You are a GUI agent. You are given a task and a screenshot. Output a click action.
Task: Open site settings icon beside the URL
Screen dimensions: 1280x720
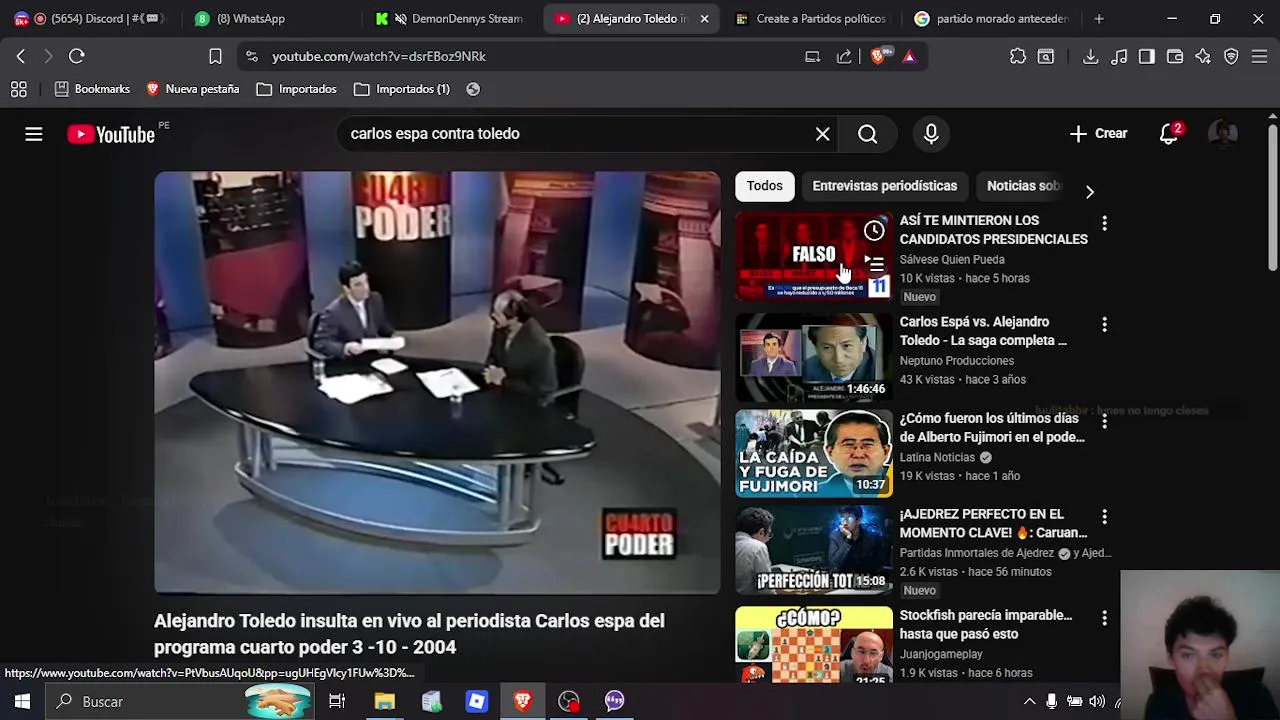251,57
